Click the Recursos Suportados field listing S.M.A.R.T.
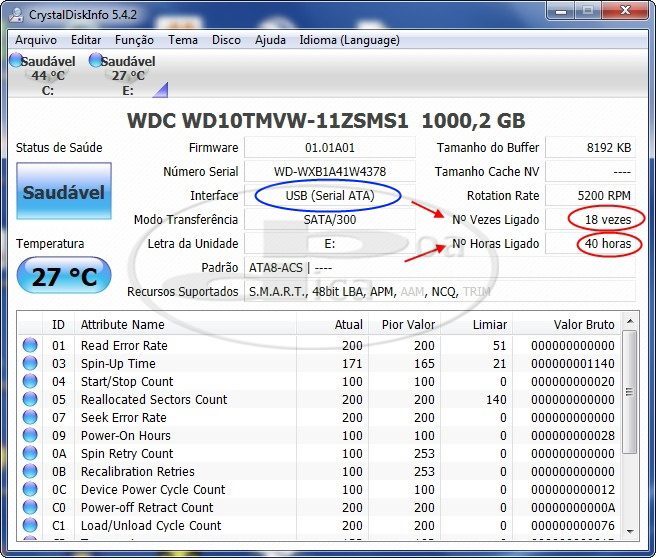 pos(440,291)
